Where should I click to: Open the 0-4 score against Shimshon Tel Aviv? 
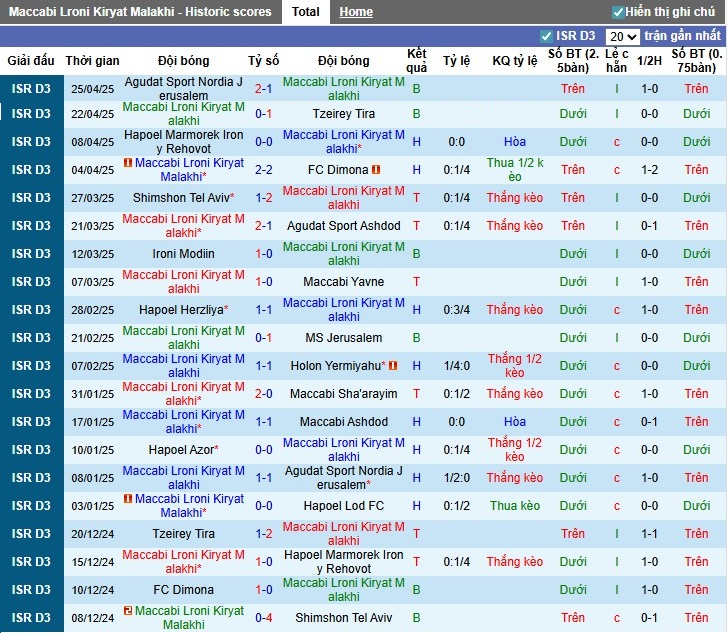[x=264, y=618]
